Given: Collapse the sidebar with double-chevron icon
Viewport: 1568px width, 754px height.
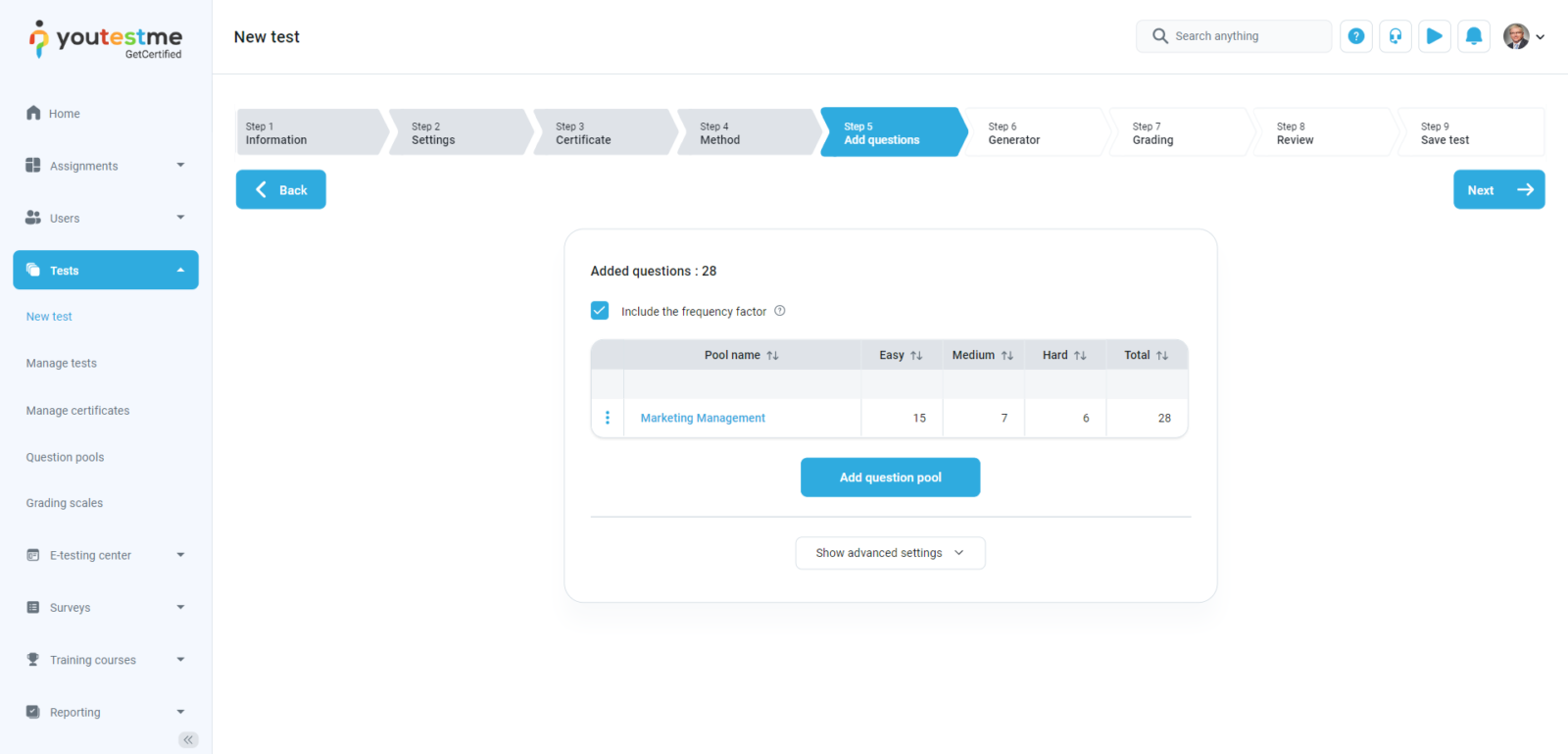Looking at the screenshot, I should point(188,739).
